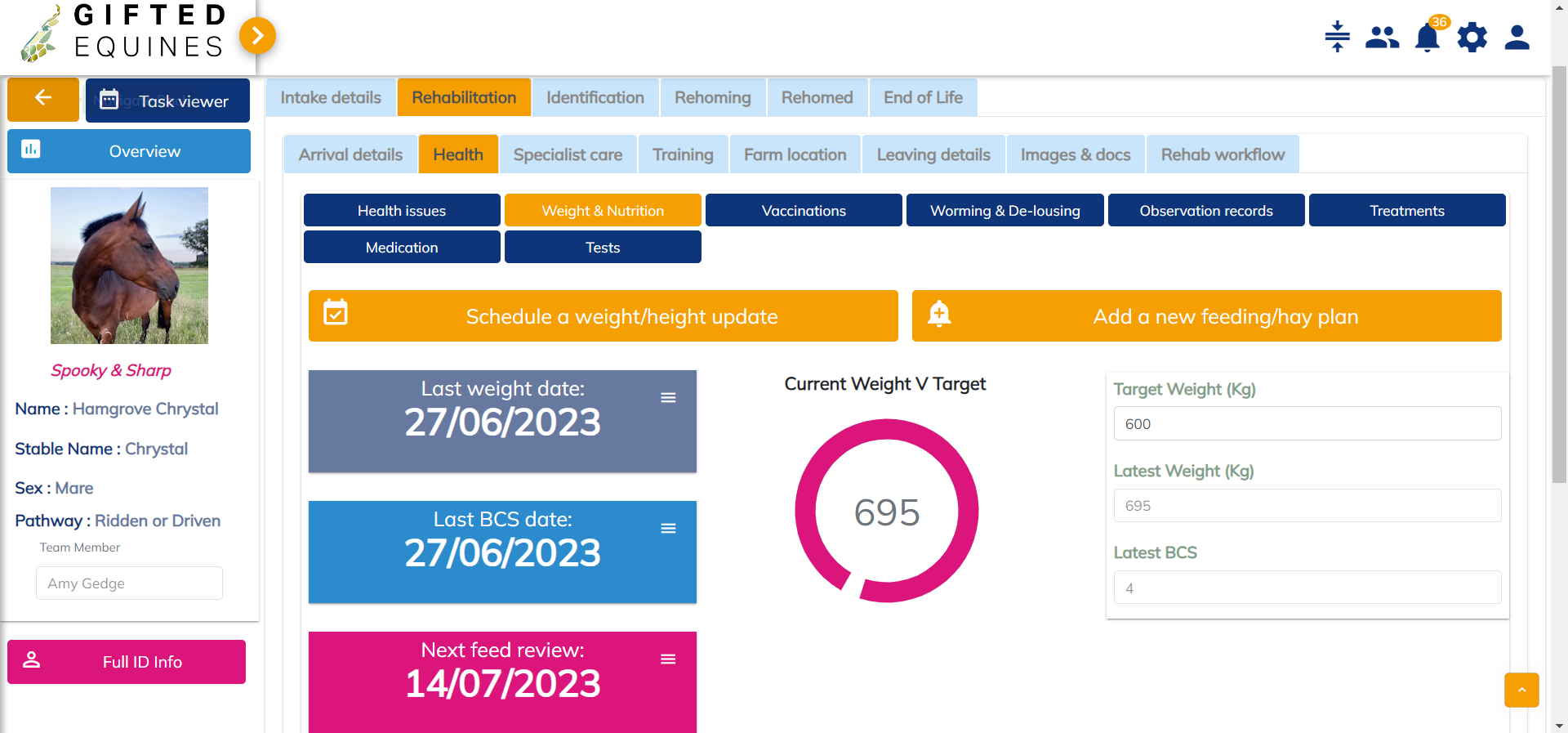Open Last weight date card menu
The height and width of the screenshot is (733, 1568).
click(x=668, y=398)
